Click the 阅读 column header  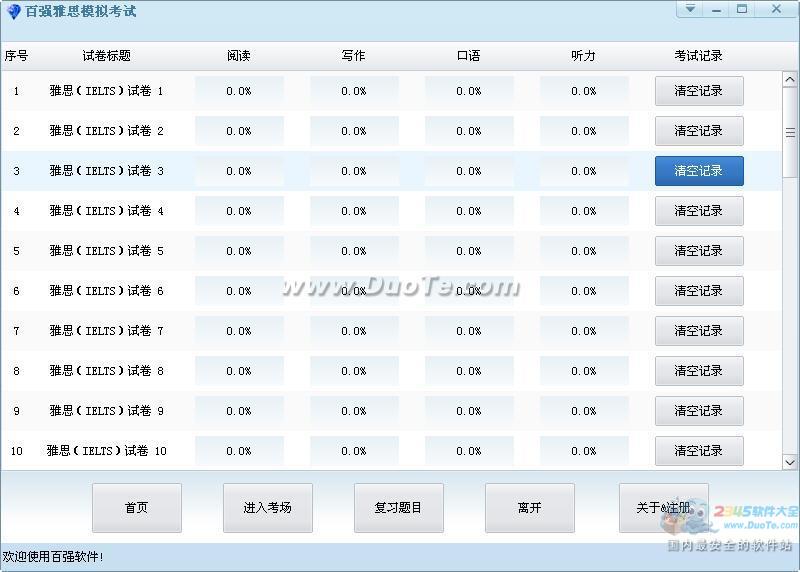(239, 56)
